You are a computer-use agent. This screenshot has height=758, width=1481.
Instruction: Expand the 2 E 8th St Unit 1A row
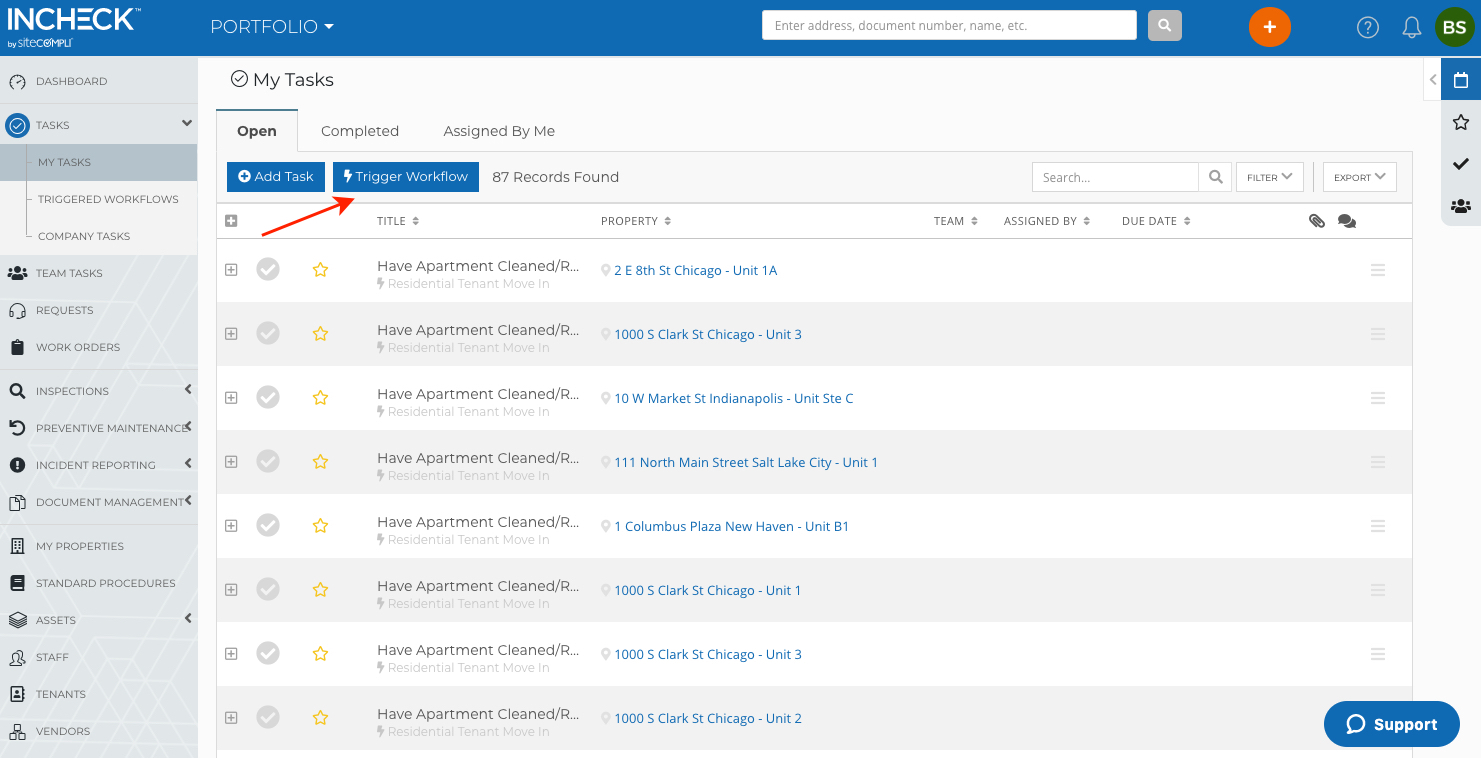(231, 270)
